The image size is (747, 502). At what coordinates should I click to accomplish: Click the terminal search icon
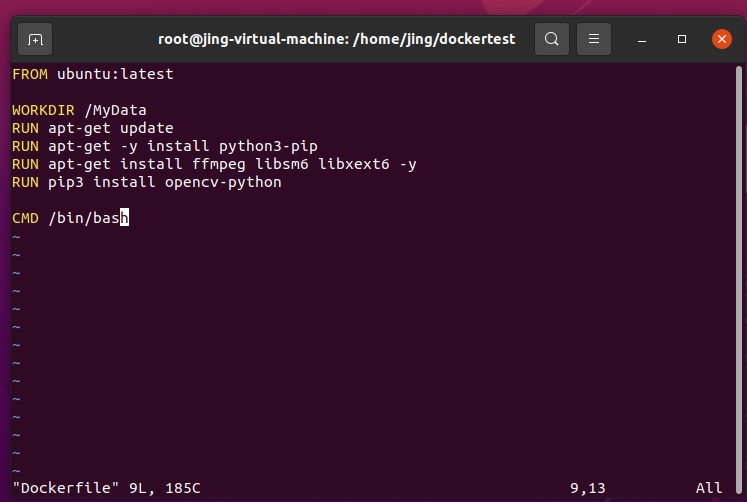pos(551,40)
